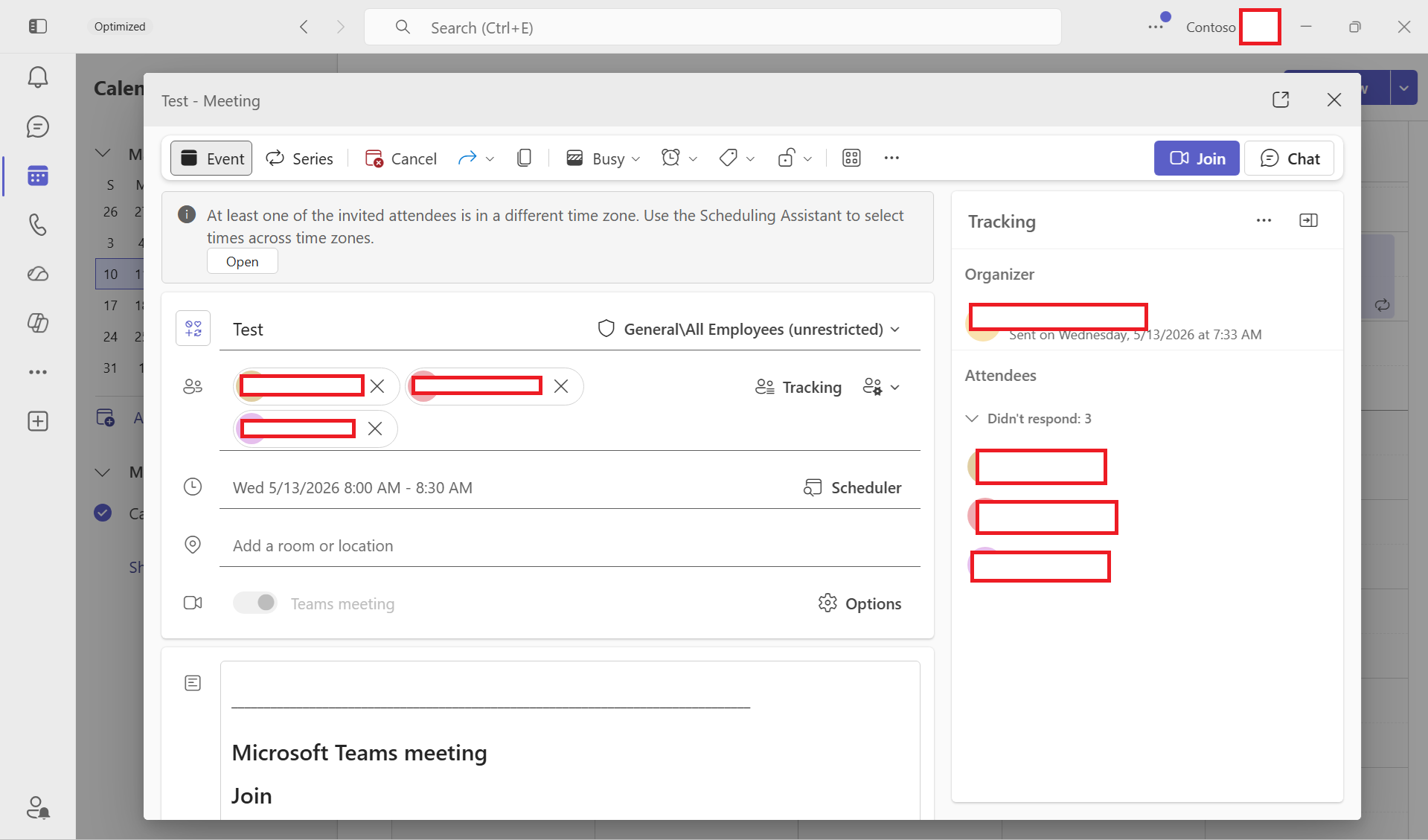Screen dimensions: 1428x840
Task: Remove the first attendee chip
Action: (377, 386)
